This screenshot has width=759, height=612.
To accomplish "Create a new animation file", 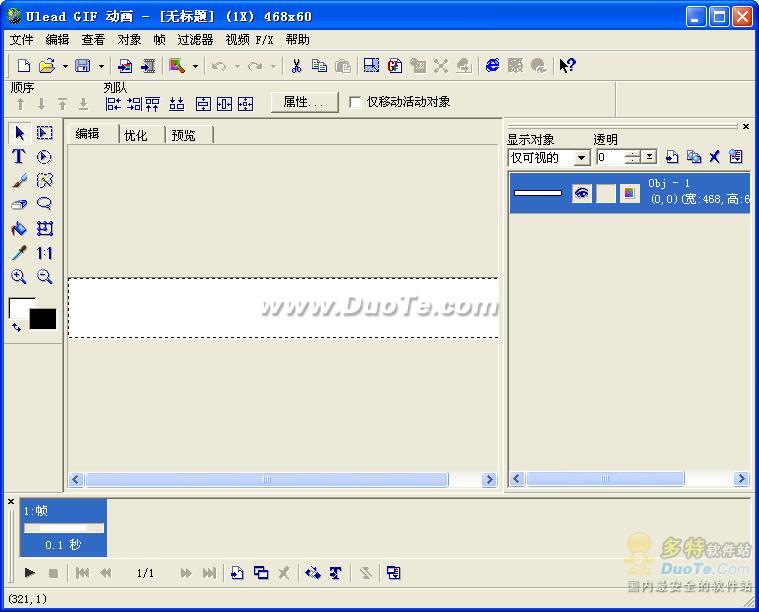I will 24,65.
